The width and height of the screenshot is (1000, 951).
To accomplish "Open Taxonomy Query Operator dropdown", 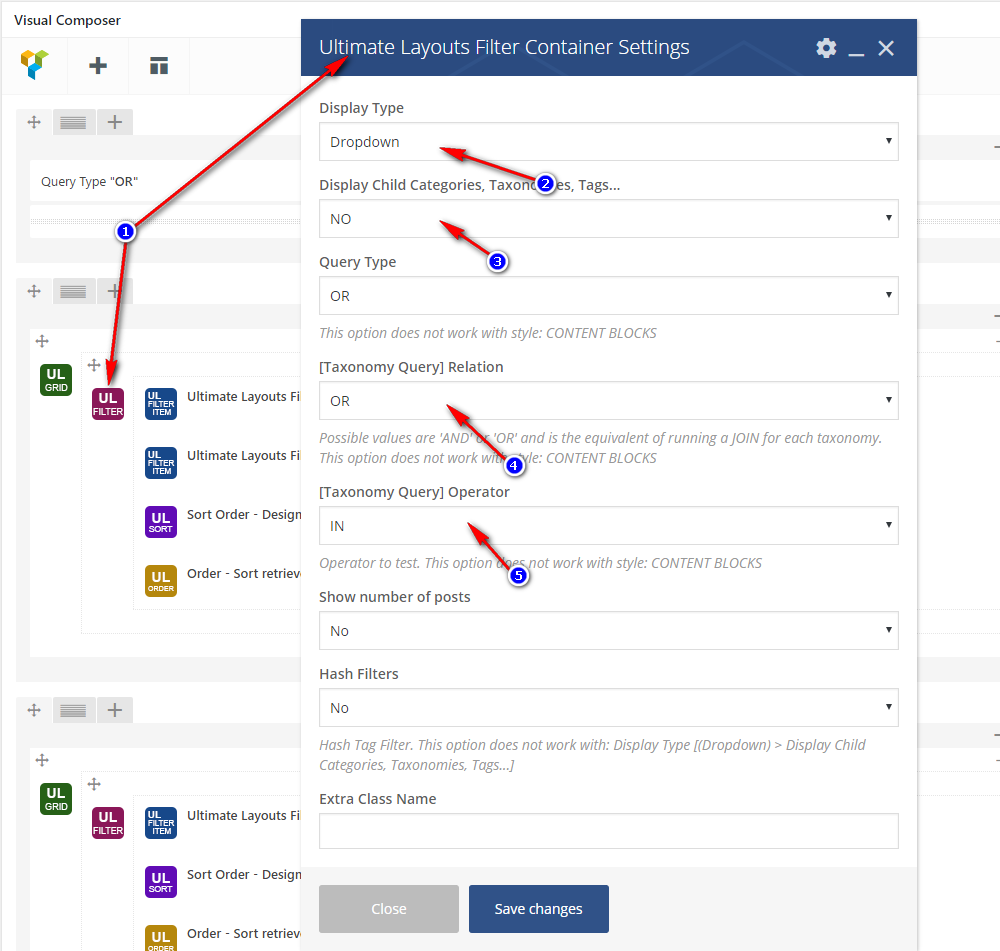I will 608,526.
